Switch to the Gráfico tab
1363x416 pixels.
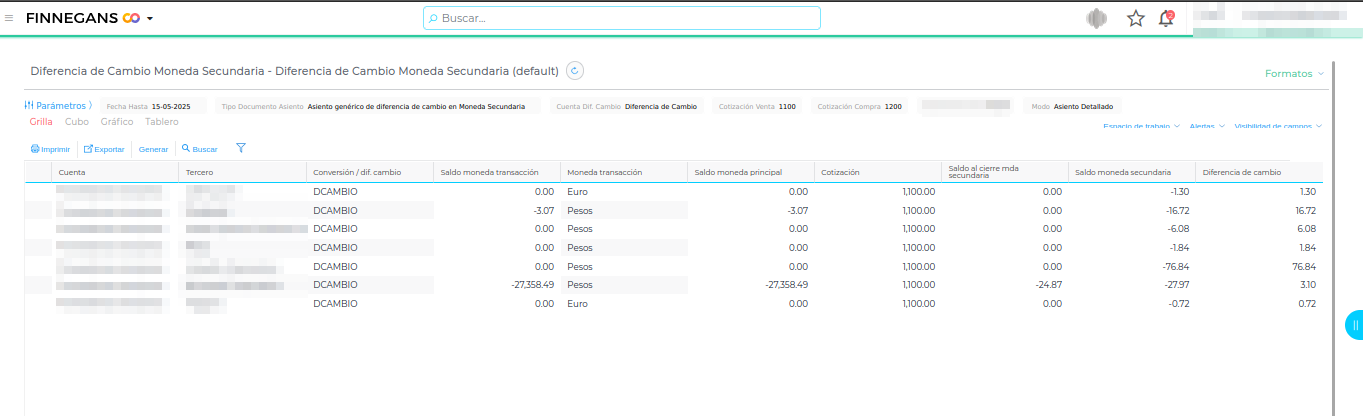pos(117,122)
